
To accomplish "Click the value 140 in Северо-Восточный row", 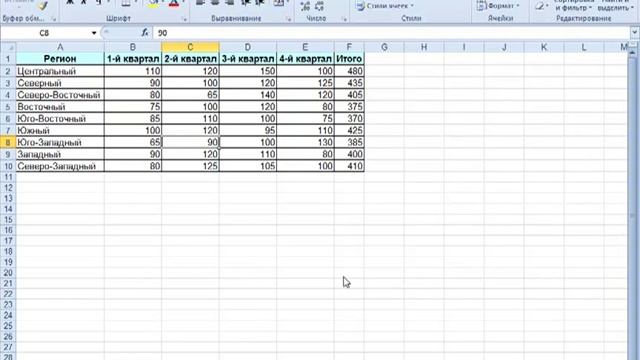I will (x=248, y=95).
